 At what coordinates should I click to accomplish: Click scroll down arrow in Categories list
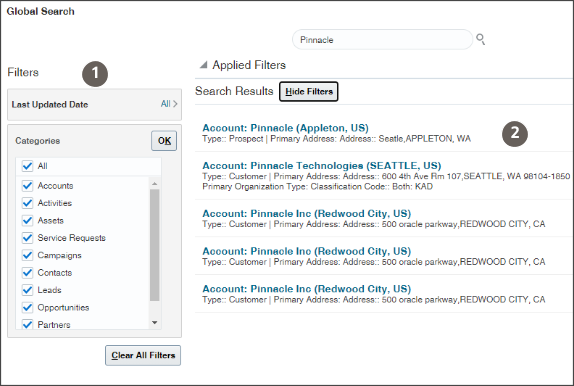click(x=154, y=323)
